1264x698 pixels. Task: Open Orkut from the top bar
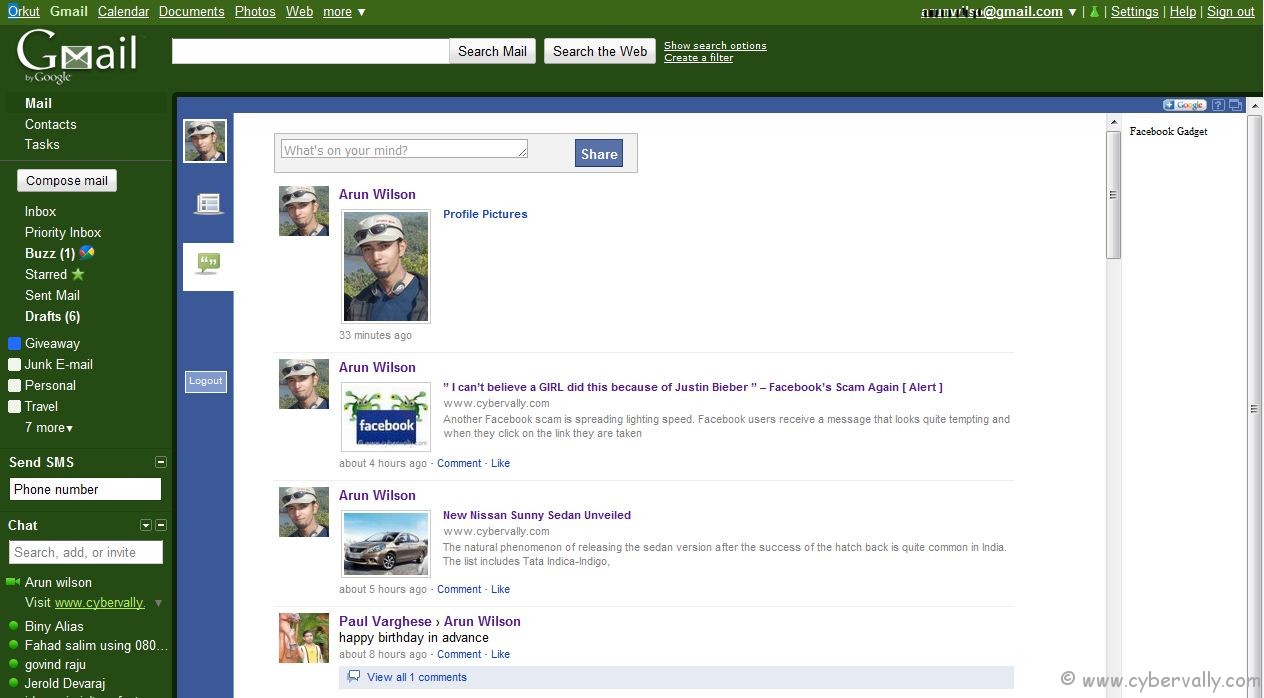[24, 12]
